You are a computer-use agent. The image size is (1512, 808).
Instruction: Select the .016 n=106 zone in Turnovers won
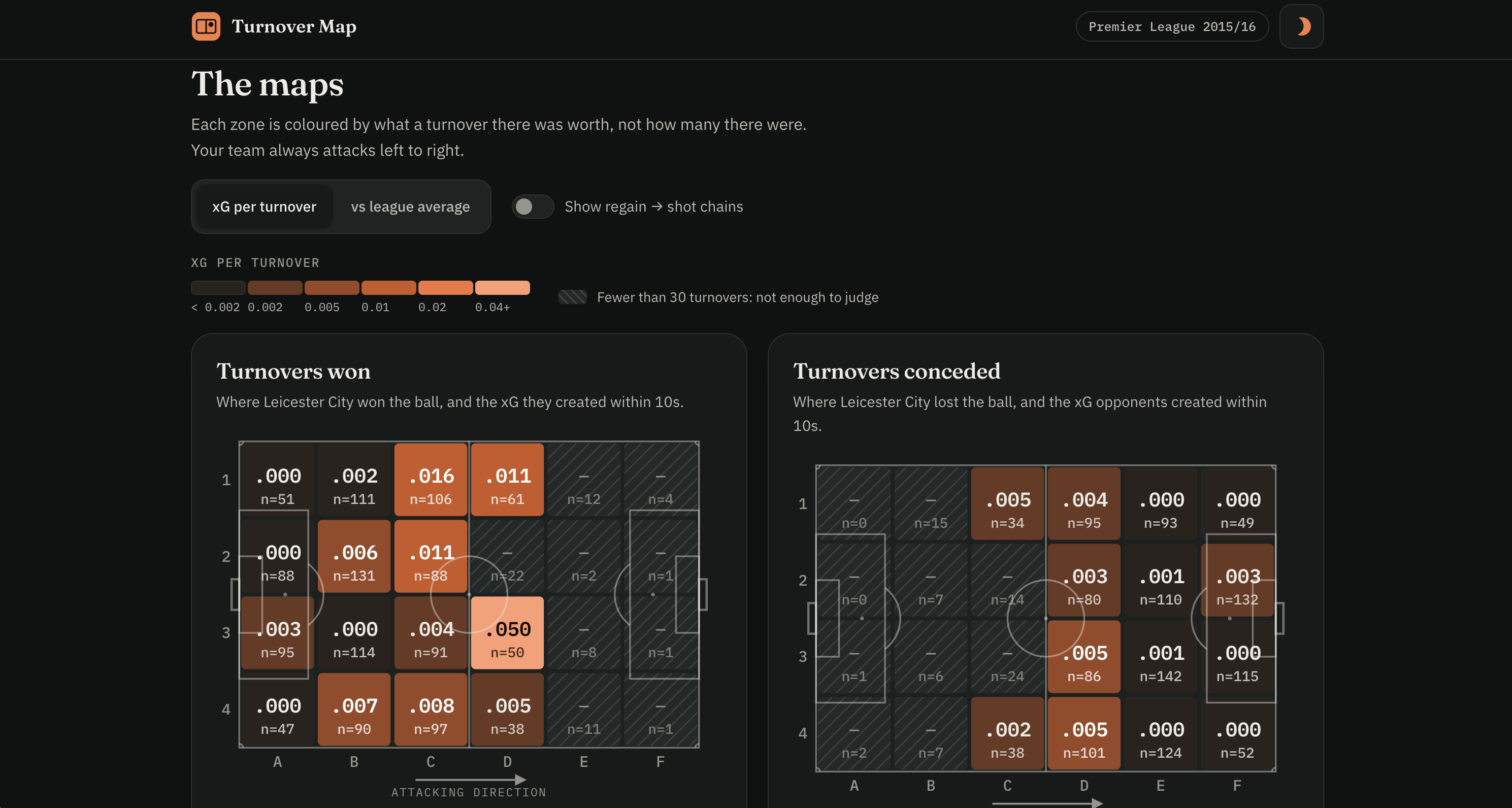tap(431, 480)
